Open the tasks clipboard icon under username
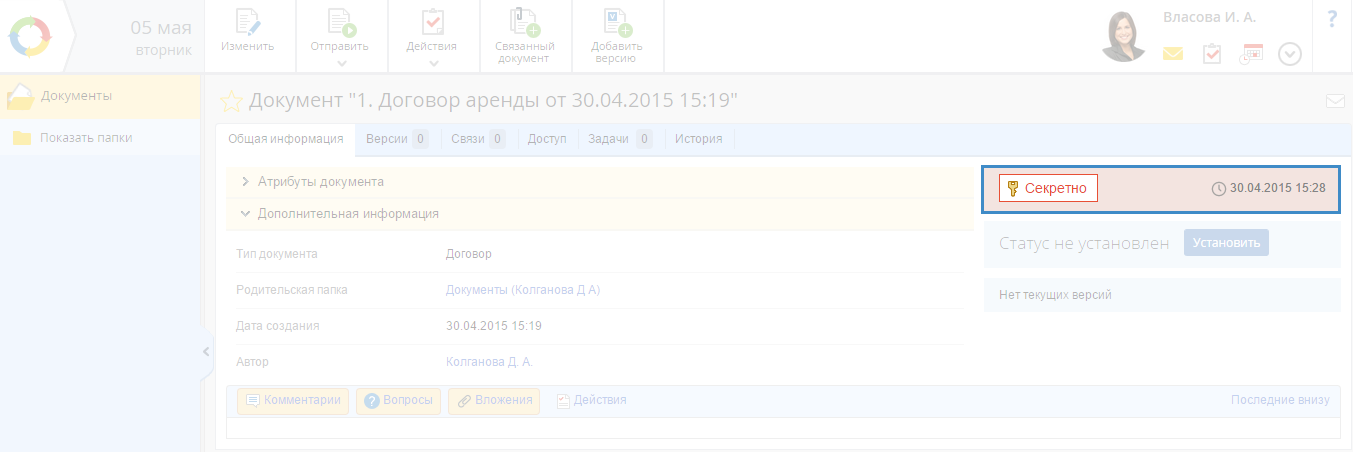This screenshot has width=1353, height=452. coord(1211,54)
